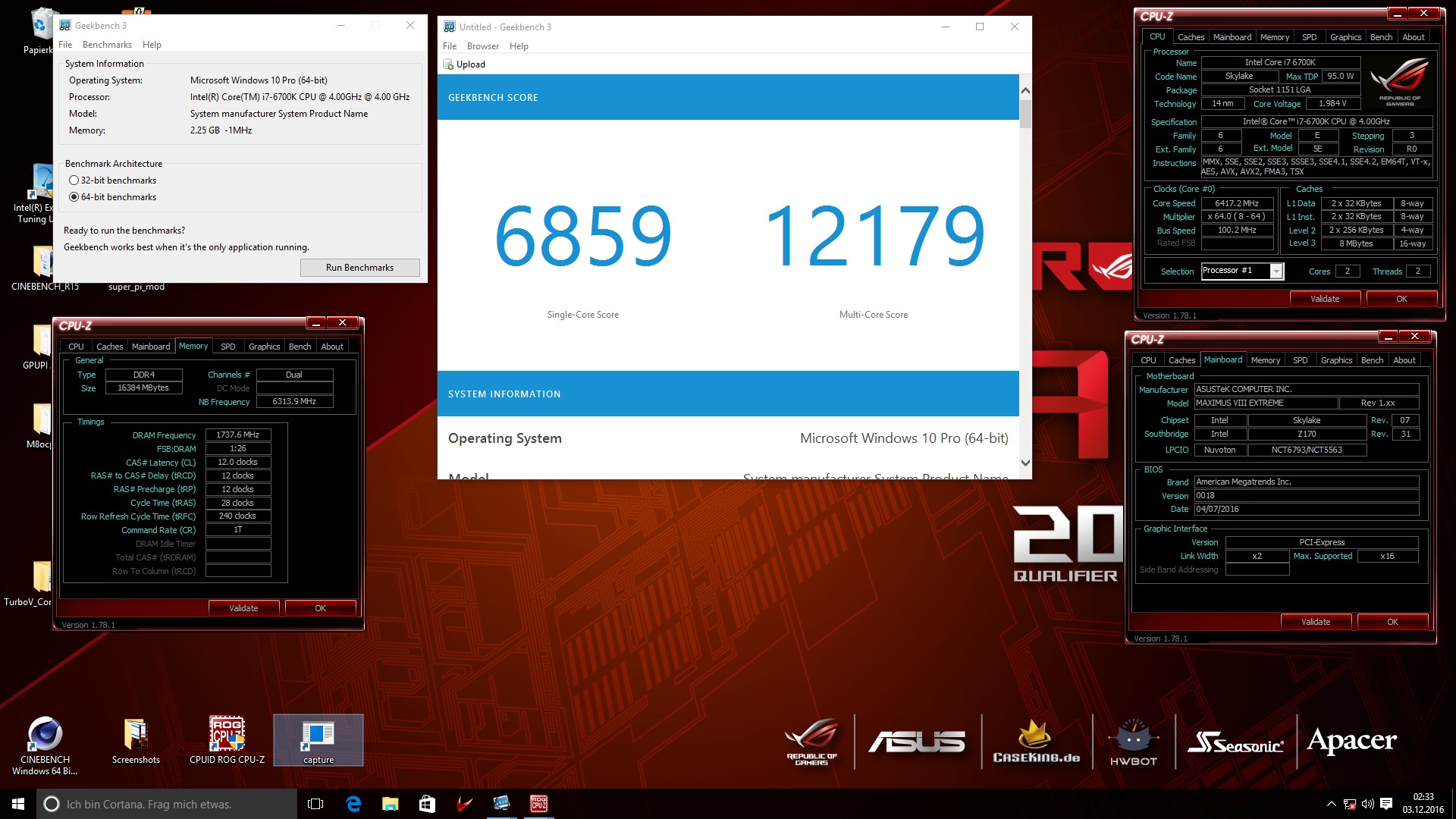Switch to Caches tab in CPU-Z CPU window
Viewport: 1456px width, 819px height.
1191,37
